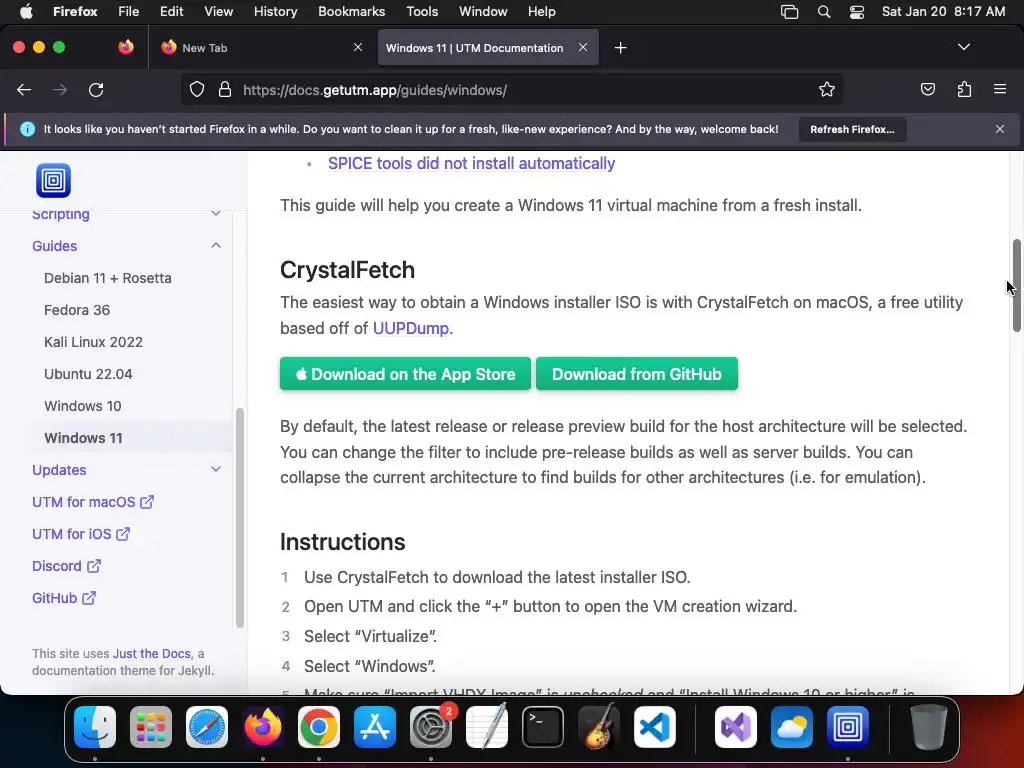The height and width of the screenshot is (768, 1024).
Task: Open the Extensions puzzle icon
Action: [x=964, y=89]
